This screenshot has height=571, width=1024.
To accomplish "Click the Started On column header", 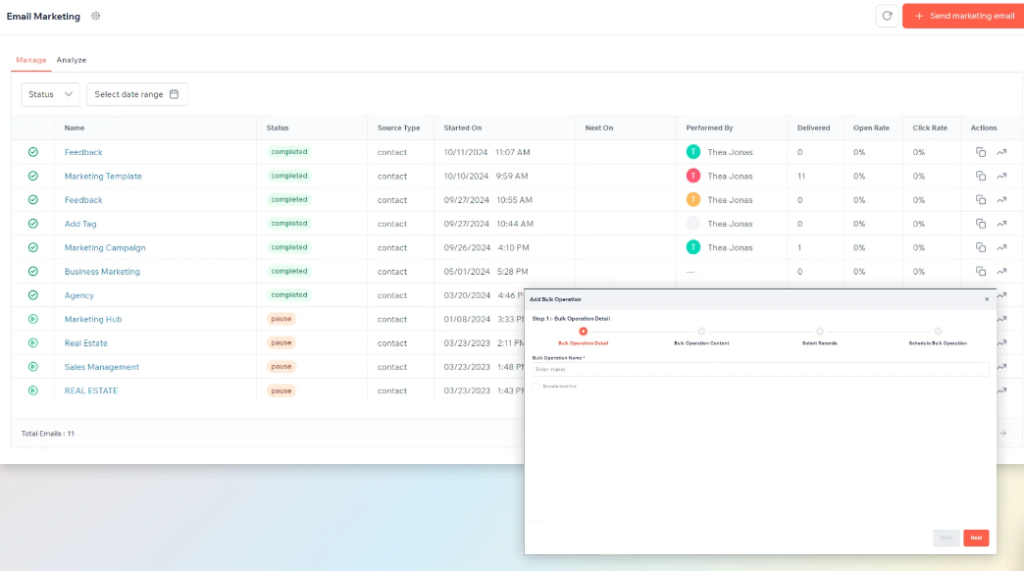I will point(462,128).
